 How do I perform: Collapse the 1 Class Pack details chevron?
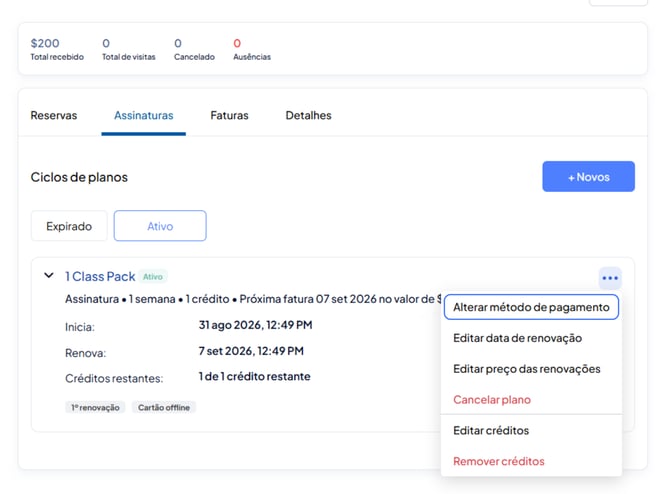point(49,276)
